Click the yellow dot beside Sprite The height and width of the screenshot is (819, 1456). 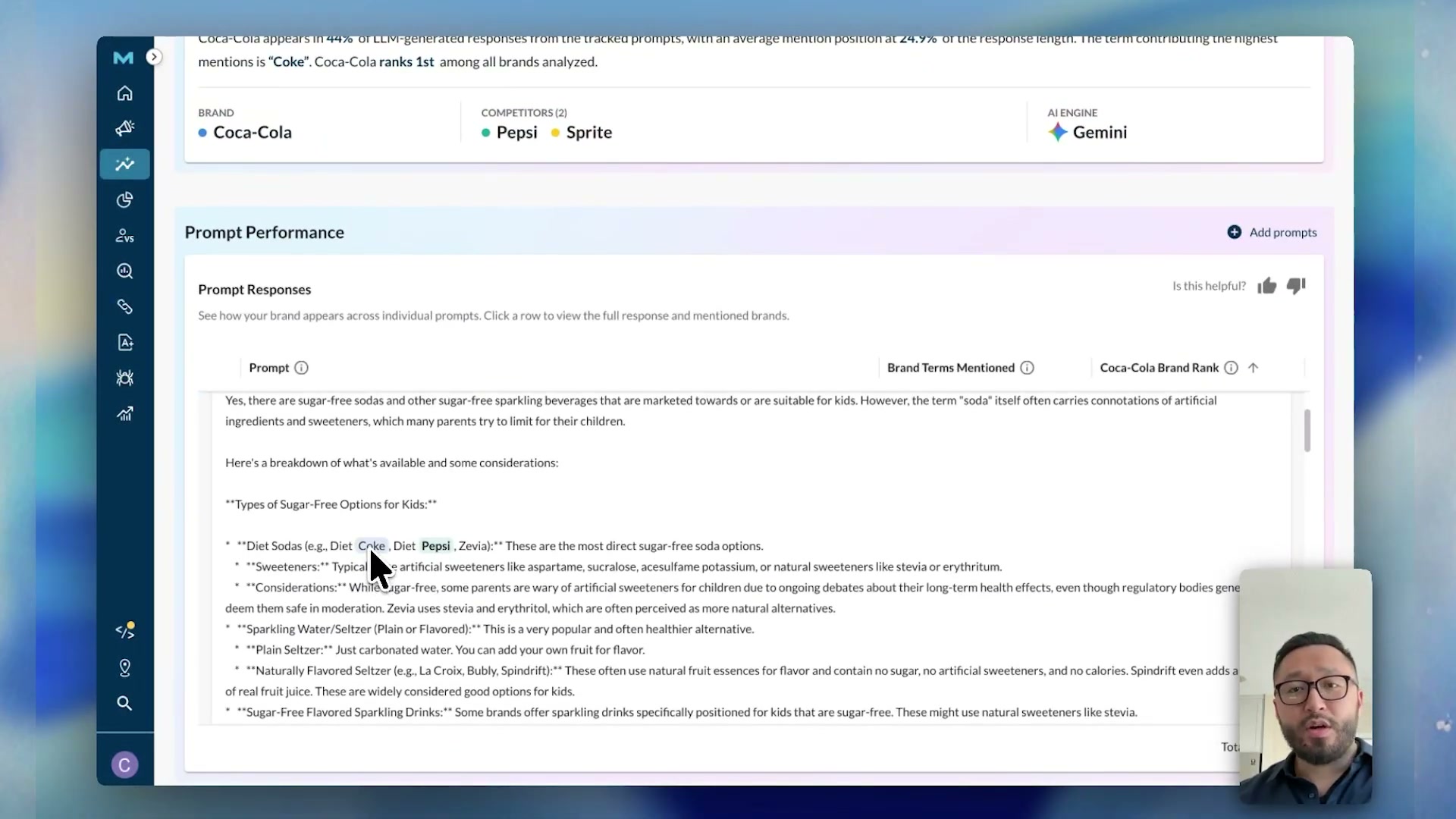[x=555, y=133]
